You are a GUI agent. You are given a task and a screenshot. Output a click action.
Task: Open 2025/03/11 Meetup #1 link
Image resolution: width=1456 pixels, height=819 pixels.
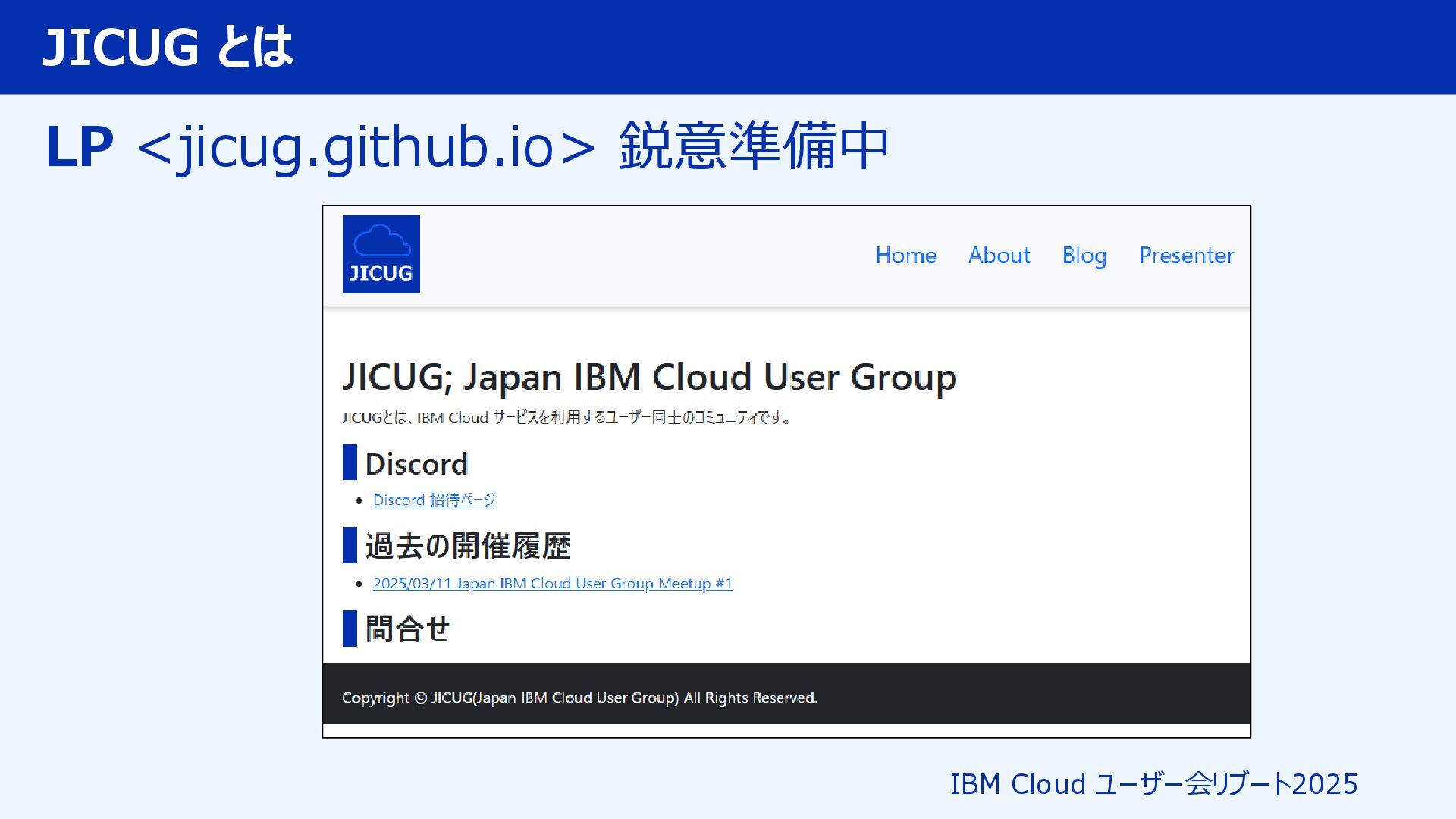[552, 583]
